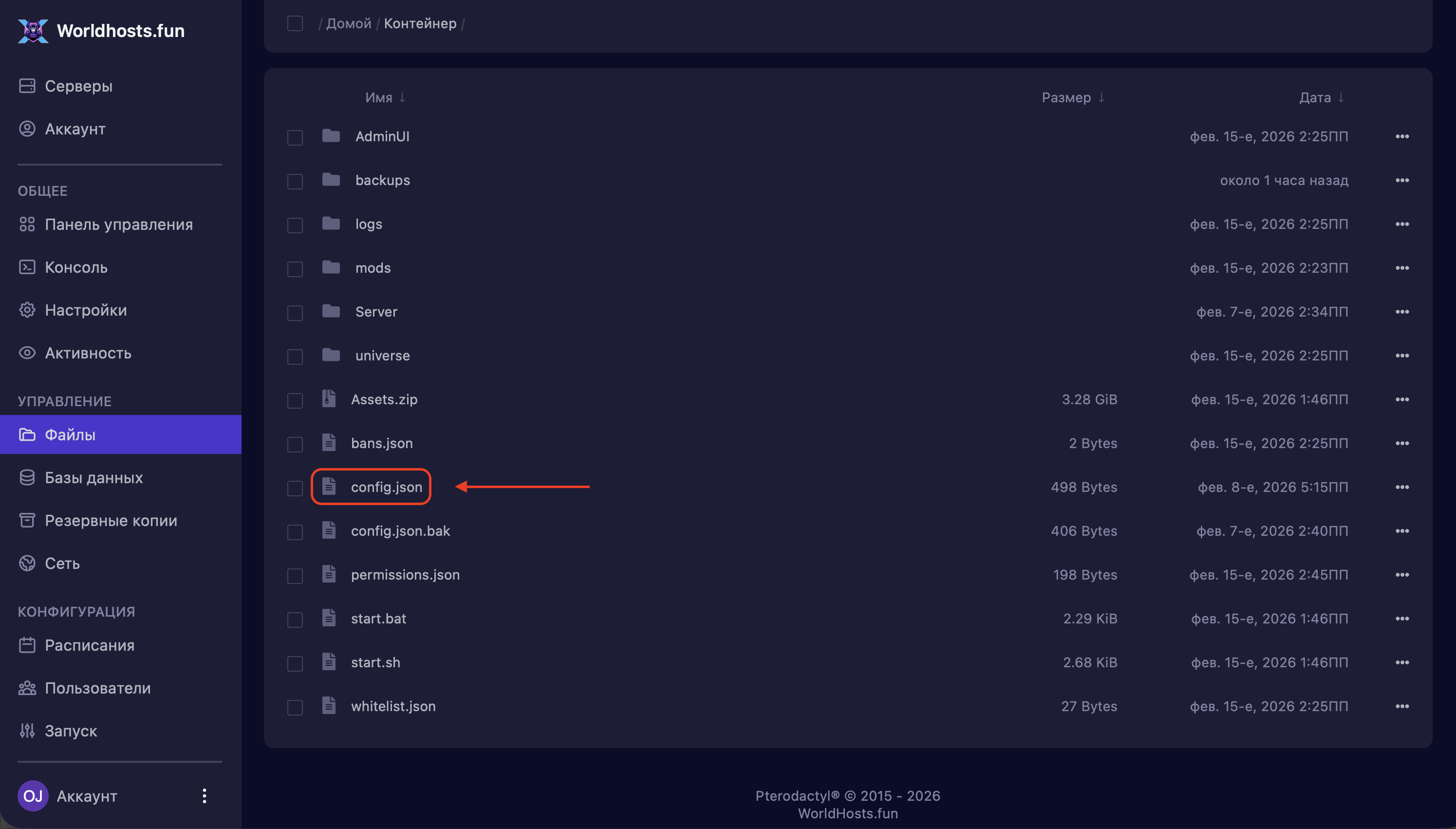
Task: Open the Расписания menu item
Action: pos(90,645)
